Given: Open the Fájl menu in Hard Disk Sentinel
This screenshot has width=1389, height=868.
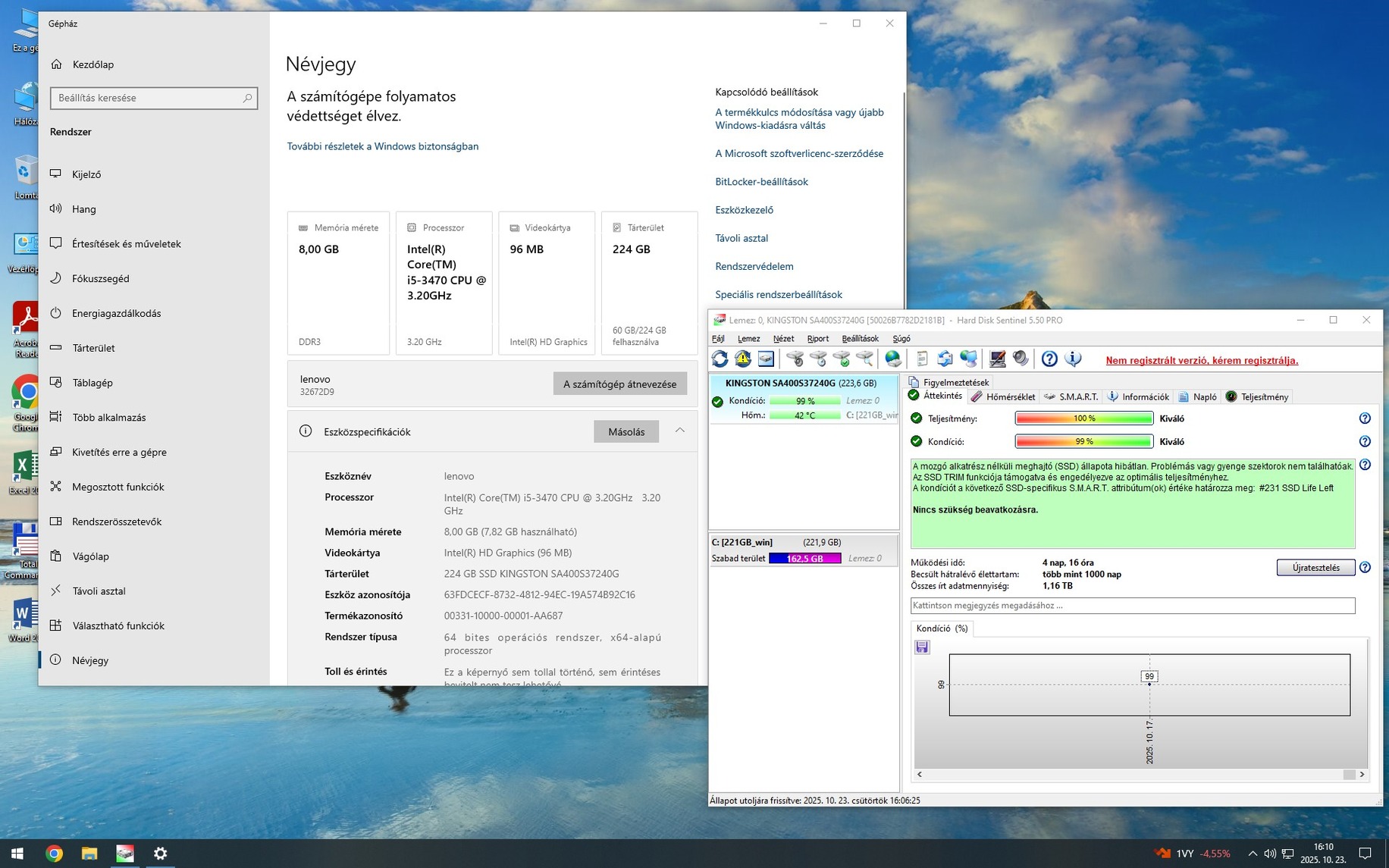Looking at the screenshot, I should coord(718,339).
